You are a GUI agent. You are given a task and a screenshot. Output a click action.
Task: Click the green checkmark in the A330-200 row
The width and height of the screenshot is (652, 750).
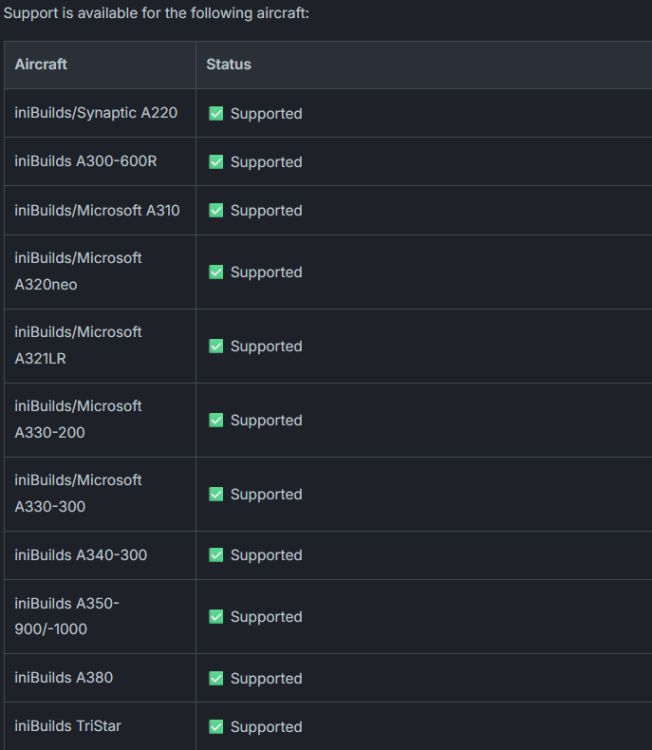pyautogui.click(x=216, y=420)
